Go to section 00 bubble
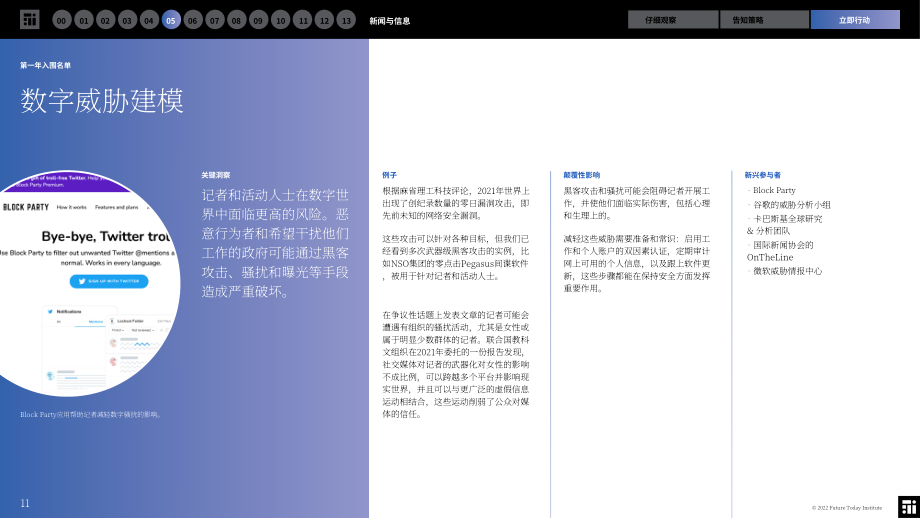This screenshot has width=920, height=518. click(62, 20)
